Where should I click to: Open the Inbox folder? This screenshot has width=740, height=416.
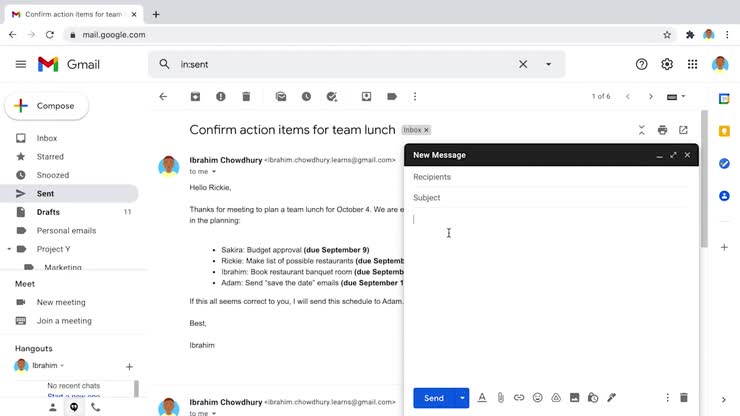point(47,138)
